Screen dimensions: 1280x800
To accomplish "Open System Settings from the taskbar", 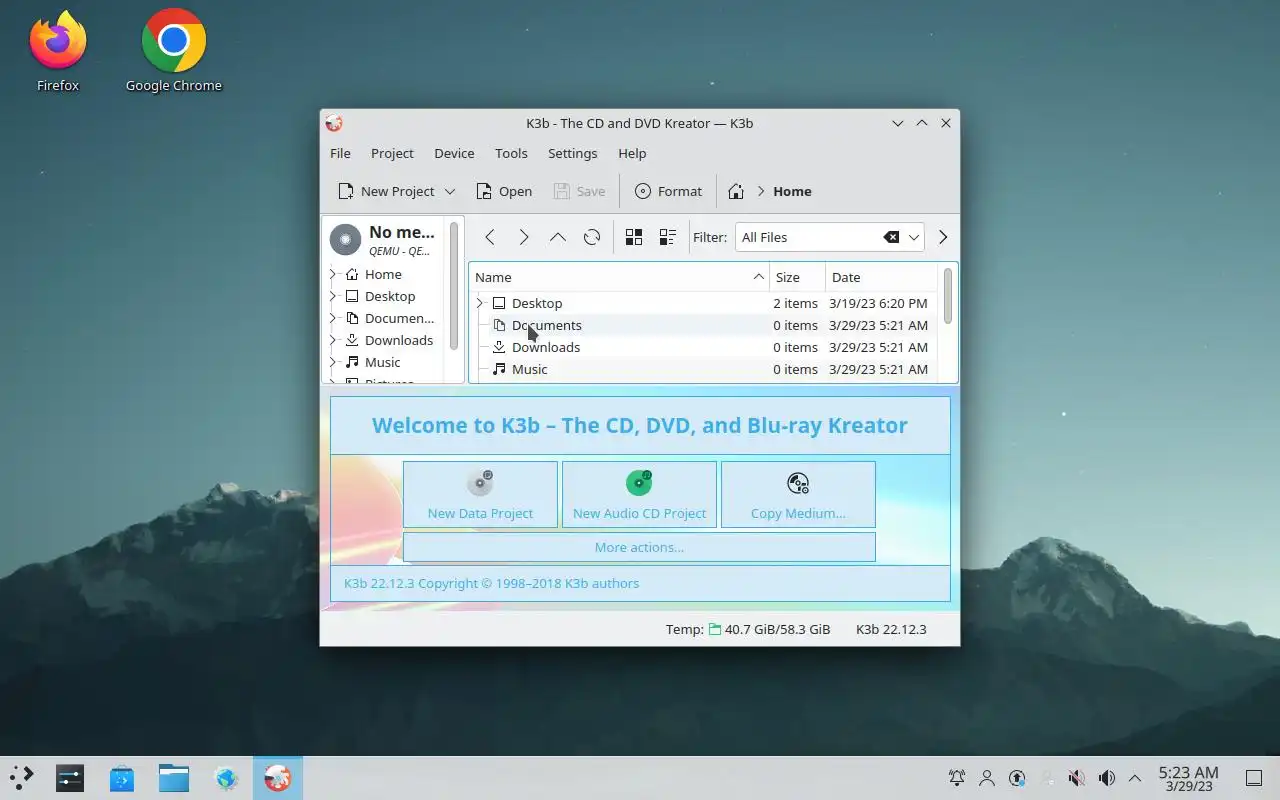I will 70,778.
